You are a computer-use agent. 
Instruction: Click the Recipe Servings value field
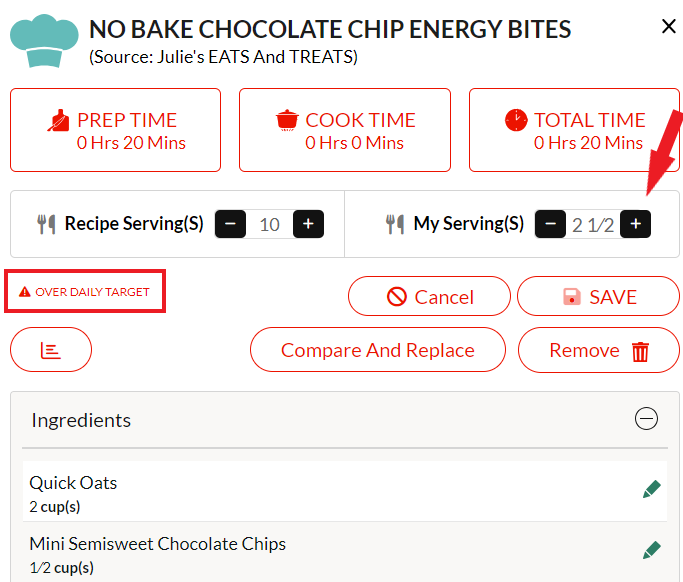click(270, 224)
